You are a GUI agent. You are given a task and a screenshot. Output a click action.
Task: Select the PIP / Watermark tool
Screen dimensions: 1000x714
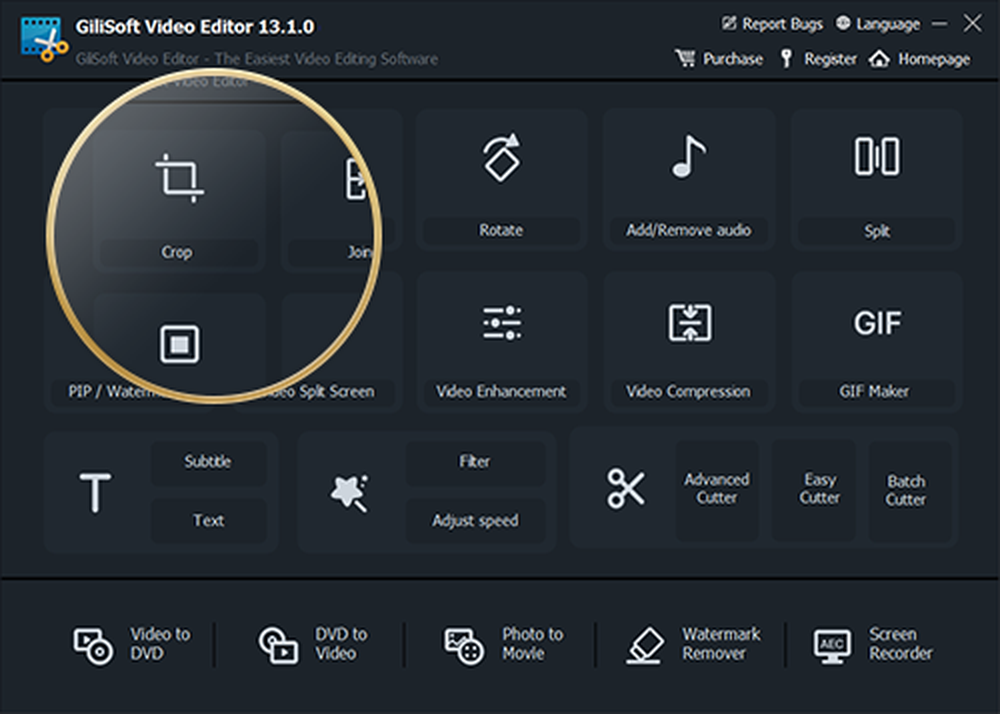[177, 345]
